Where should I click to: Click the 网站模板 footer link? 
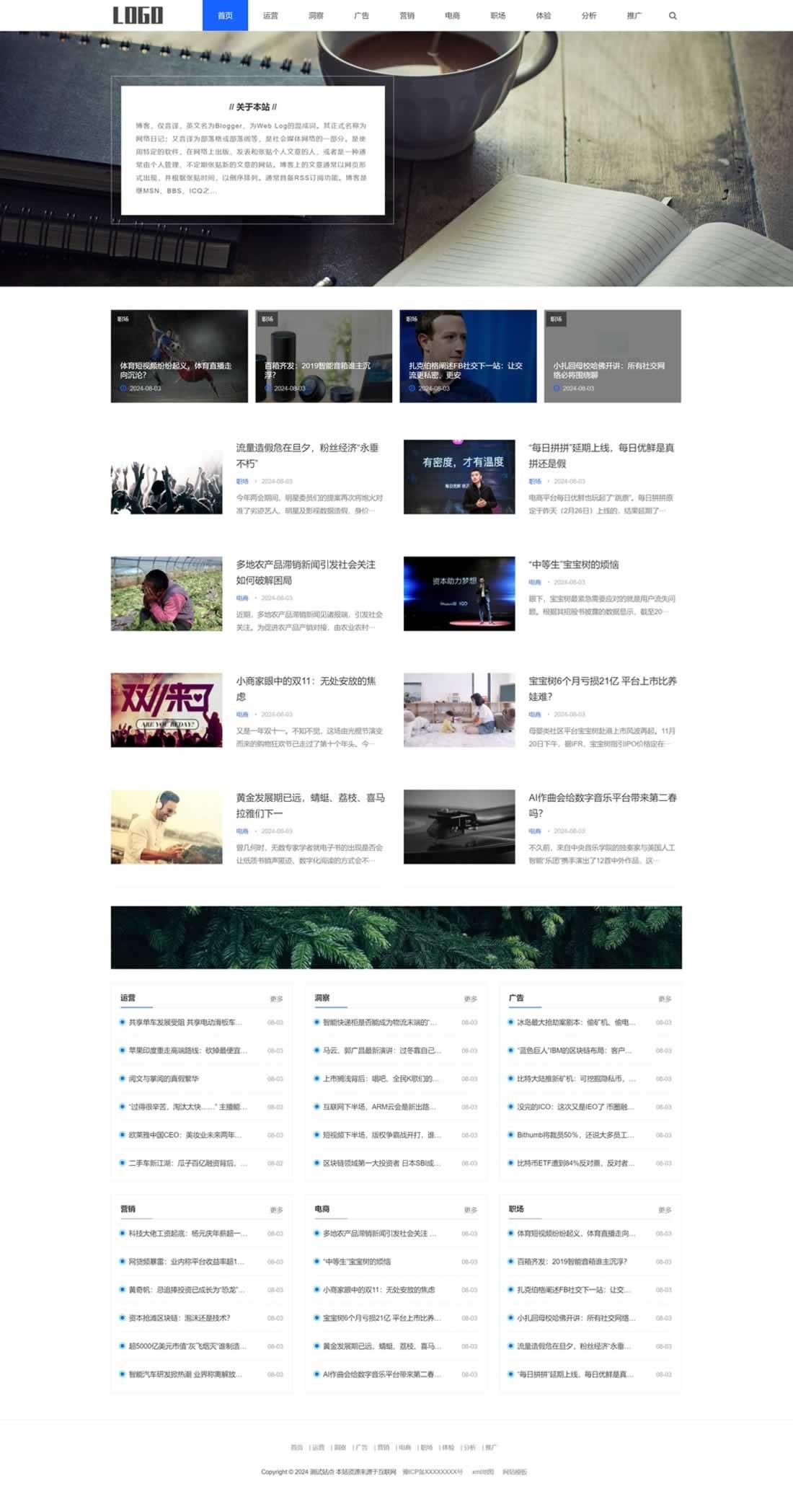point(515,1472)
